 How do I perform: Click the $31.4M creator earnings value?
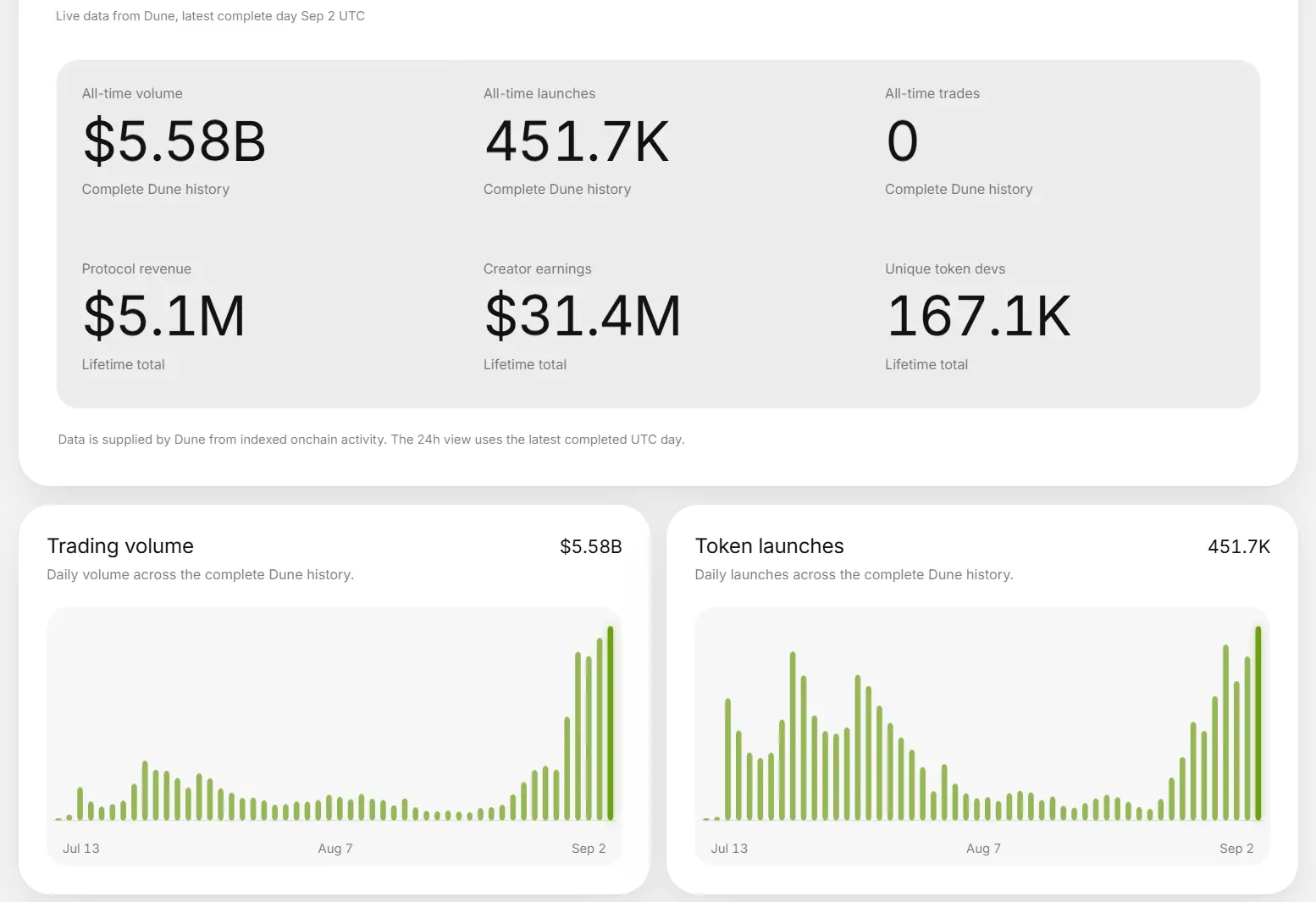[583, 316]
